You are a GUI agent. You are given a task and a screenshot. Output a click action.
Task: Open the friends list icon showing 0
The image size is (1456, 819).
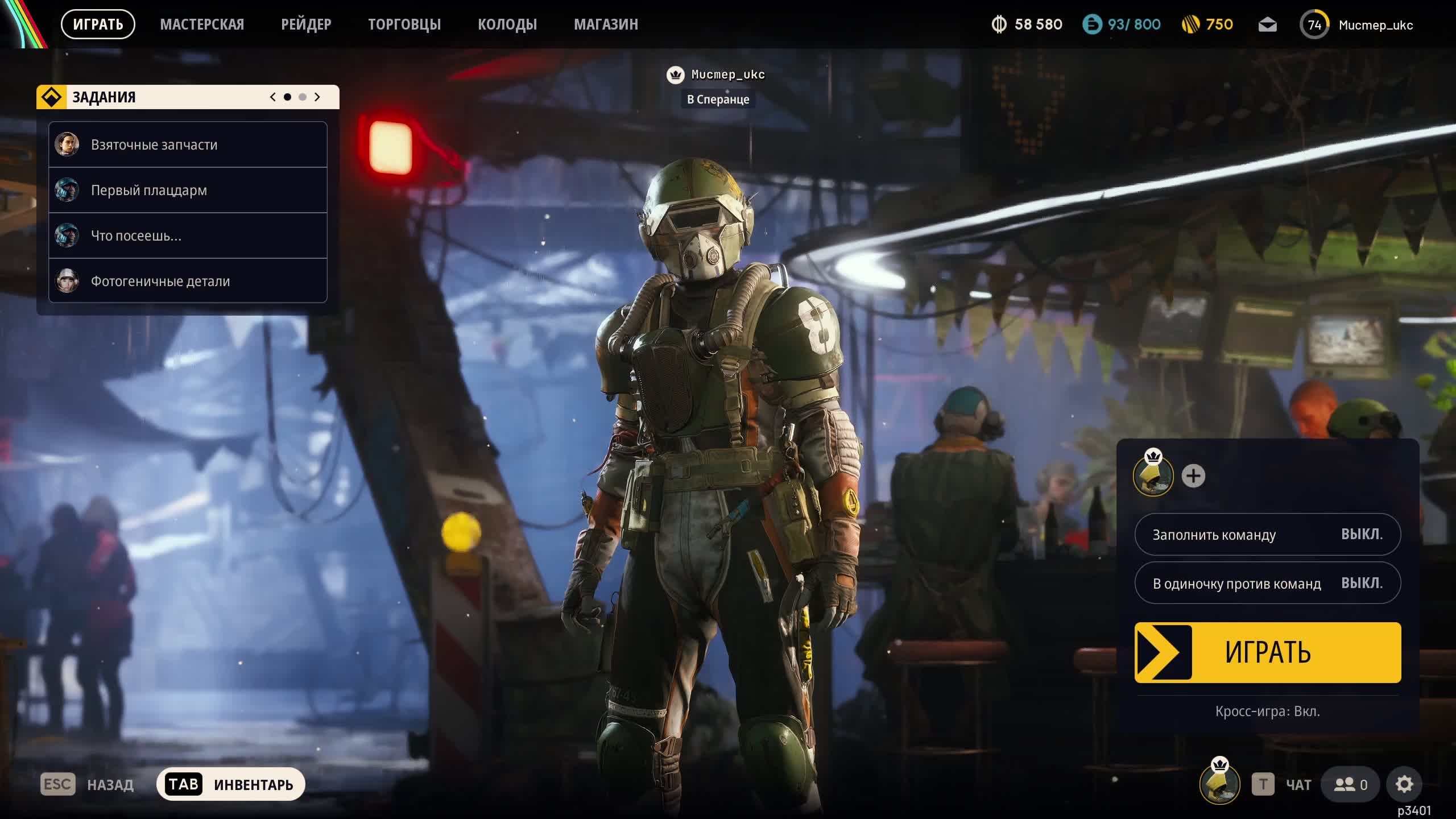coord(1350,784)
